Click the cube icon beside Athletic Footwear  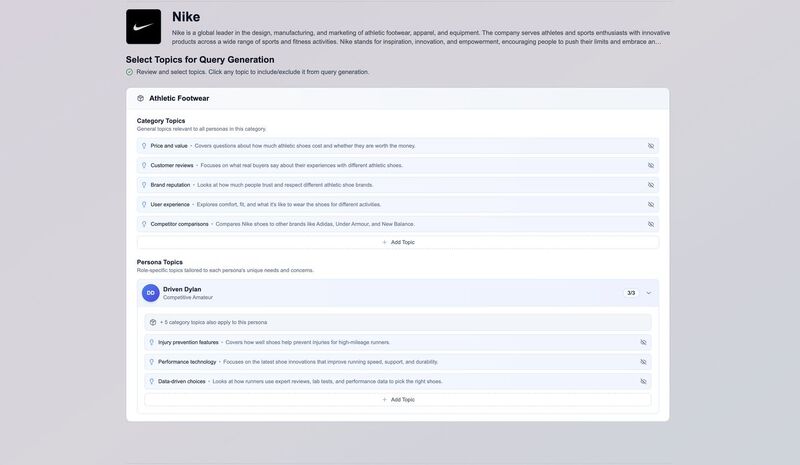coord(140,99)
